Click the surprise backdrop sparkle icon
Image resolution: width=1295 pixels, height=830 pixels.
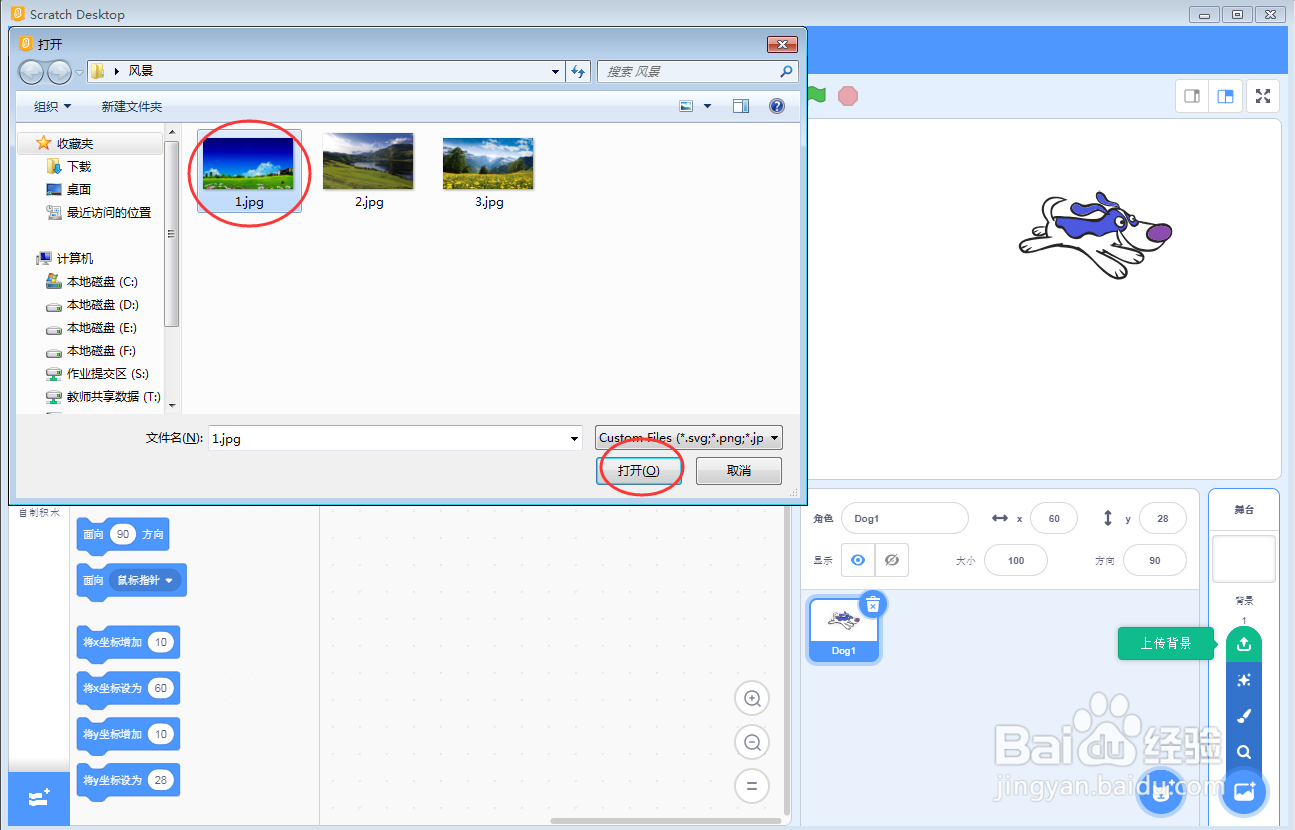coord(1244,680)
